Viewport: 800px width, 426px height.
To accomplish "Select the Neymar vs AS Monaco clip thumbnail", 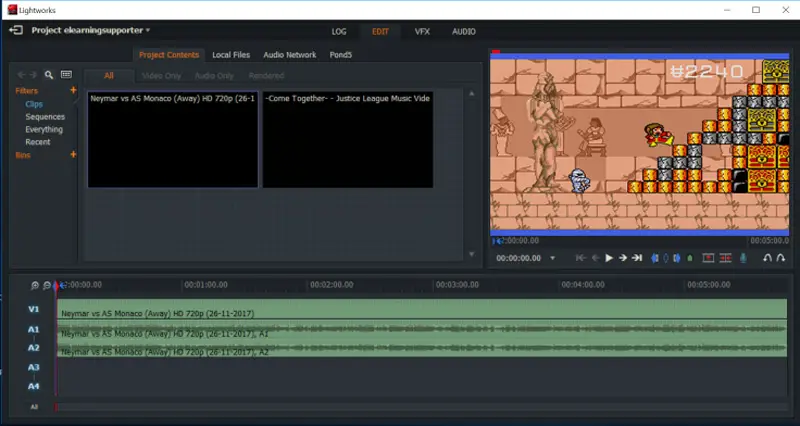I will pos(173,140).
